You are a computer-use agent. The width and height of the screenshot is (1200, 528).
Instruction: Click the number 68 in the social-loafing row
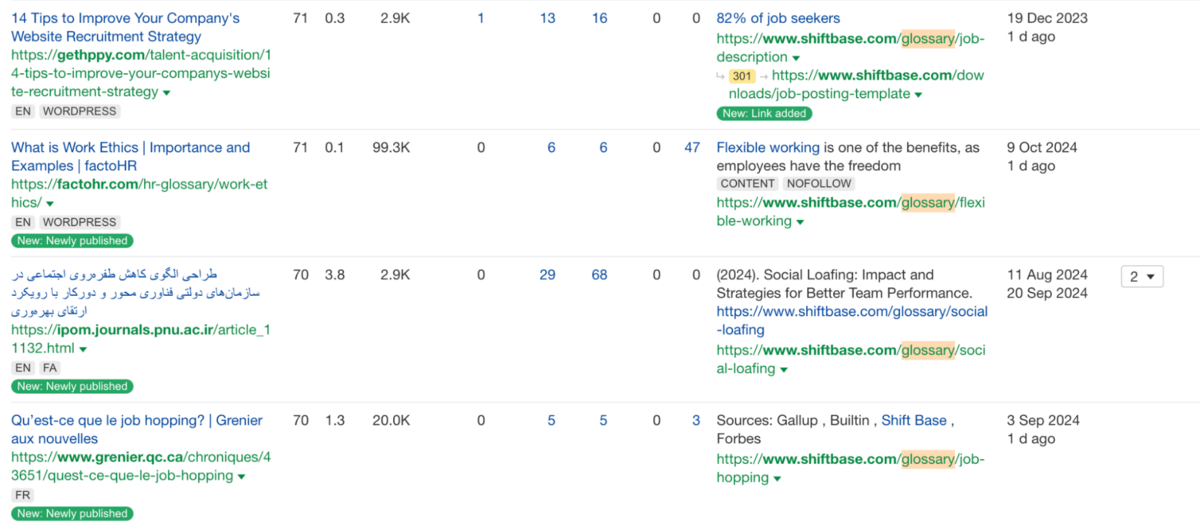point(599,275)
